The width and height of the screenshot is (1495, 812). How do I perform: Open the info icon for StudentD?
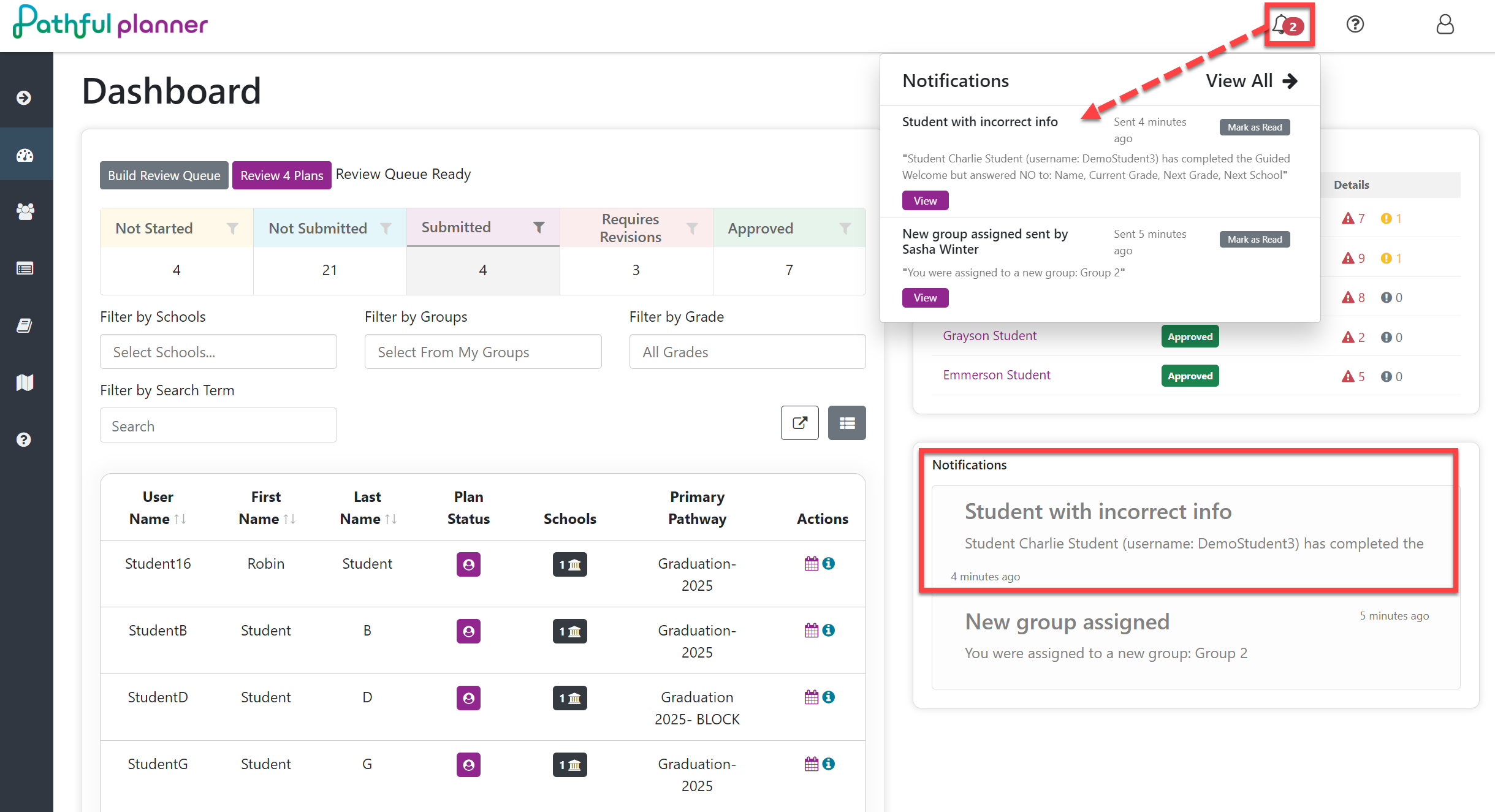pyautogui.click(x=828, y=697)
